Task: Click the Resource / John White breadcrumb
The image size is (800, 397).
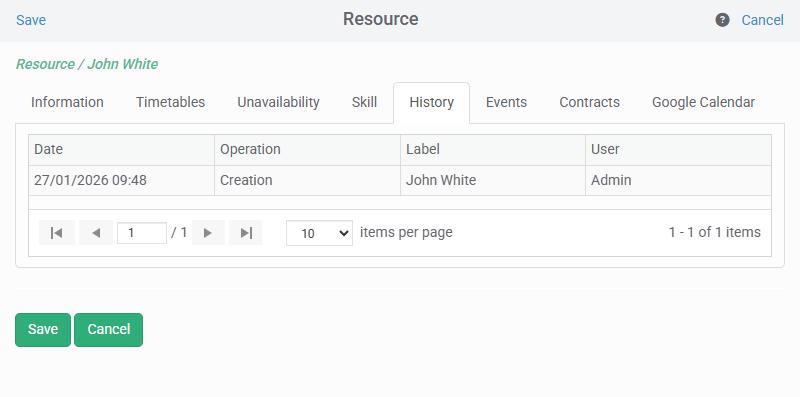Action: (x=87, y=64)
